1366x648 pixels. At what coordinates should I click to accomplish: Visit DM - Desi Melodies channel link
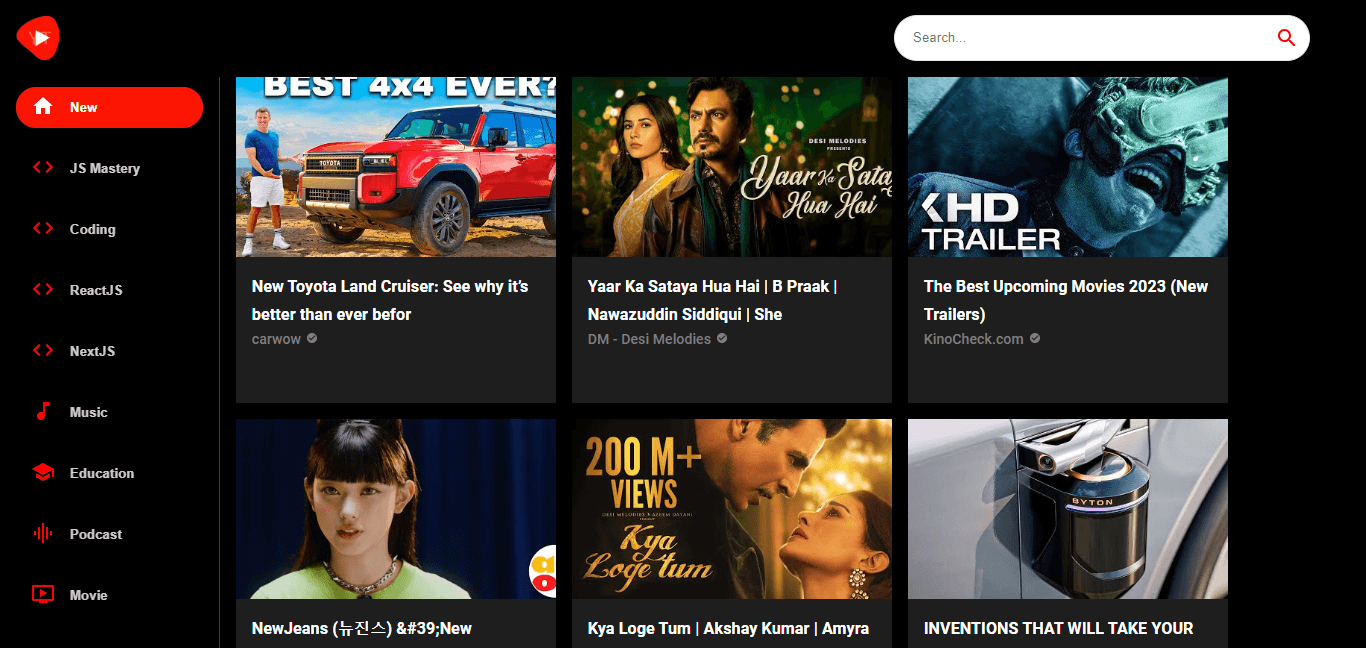point(649,339)
